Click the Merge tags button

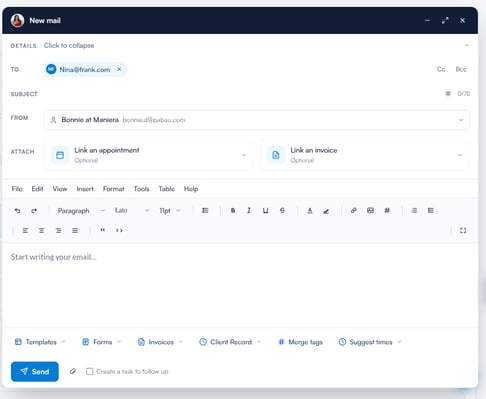pyautogui.click(x=300, y=342)
